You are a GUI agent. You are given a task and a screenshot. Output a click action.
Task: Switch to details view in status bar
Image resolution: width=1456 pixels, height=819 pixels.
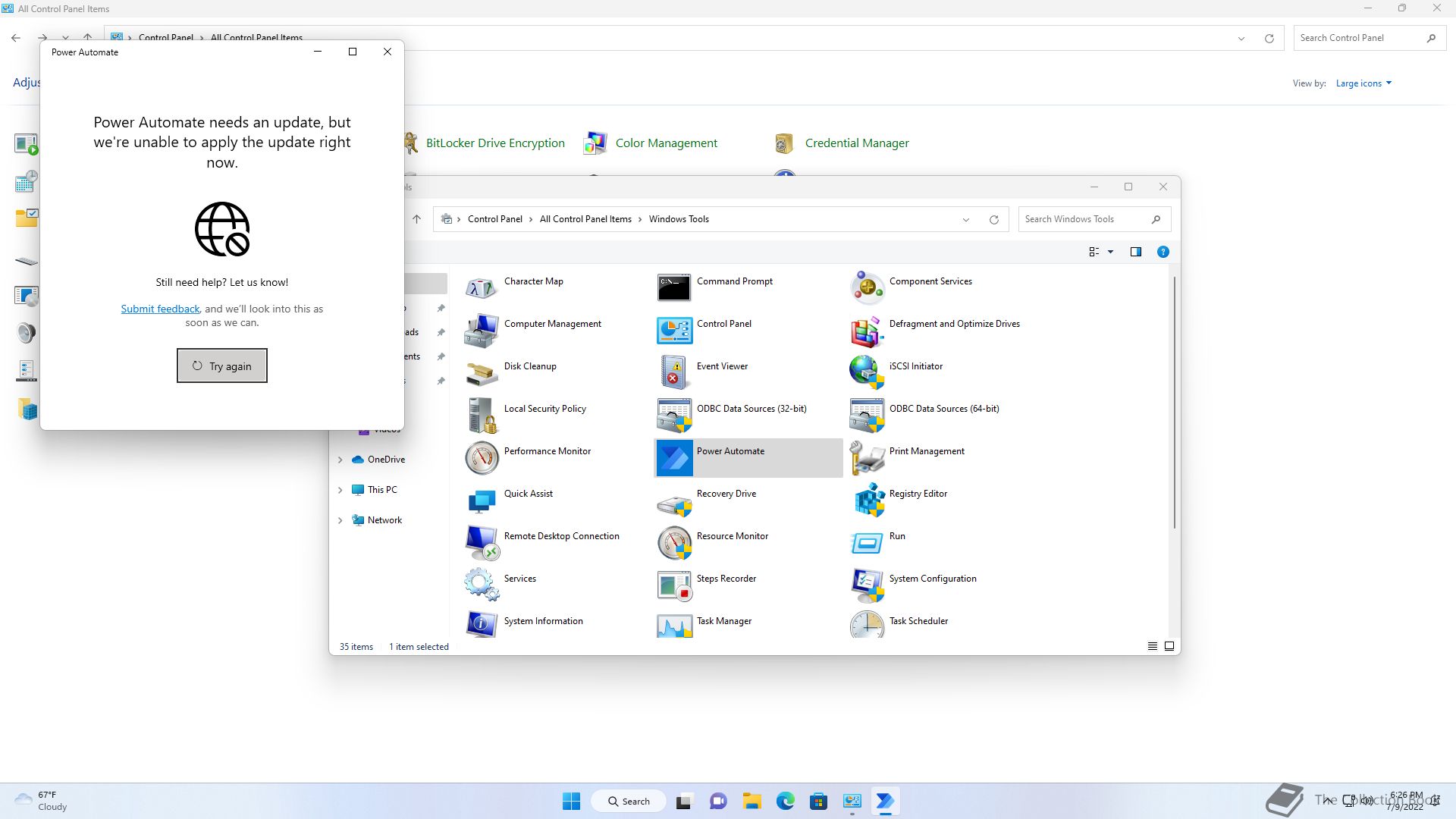click(x=1152, y=646)
